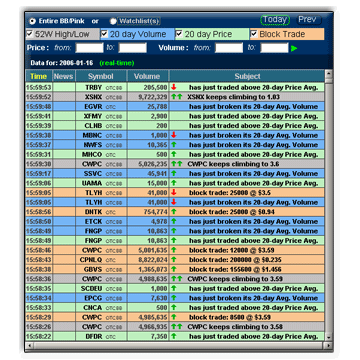Click the Volume from input field

(229, 48)
